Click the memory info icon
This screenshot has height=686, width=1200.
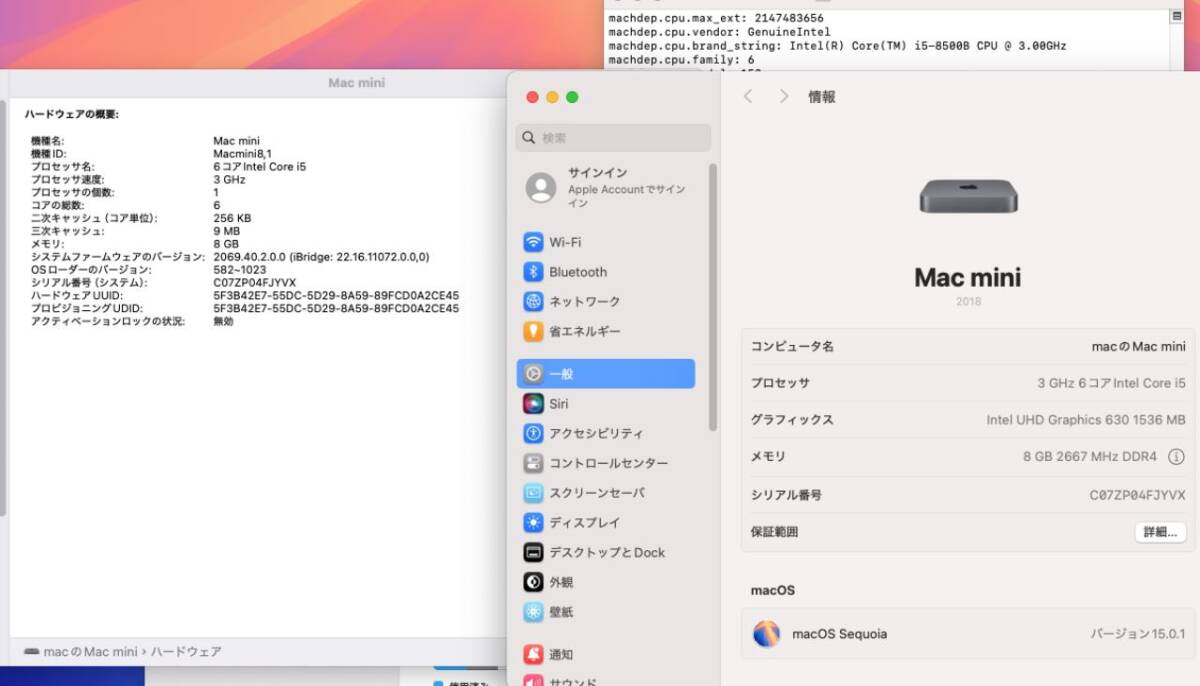click(1176, 457)
